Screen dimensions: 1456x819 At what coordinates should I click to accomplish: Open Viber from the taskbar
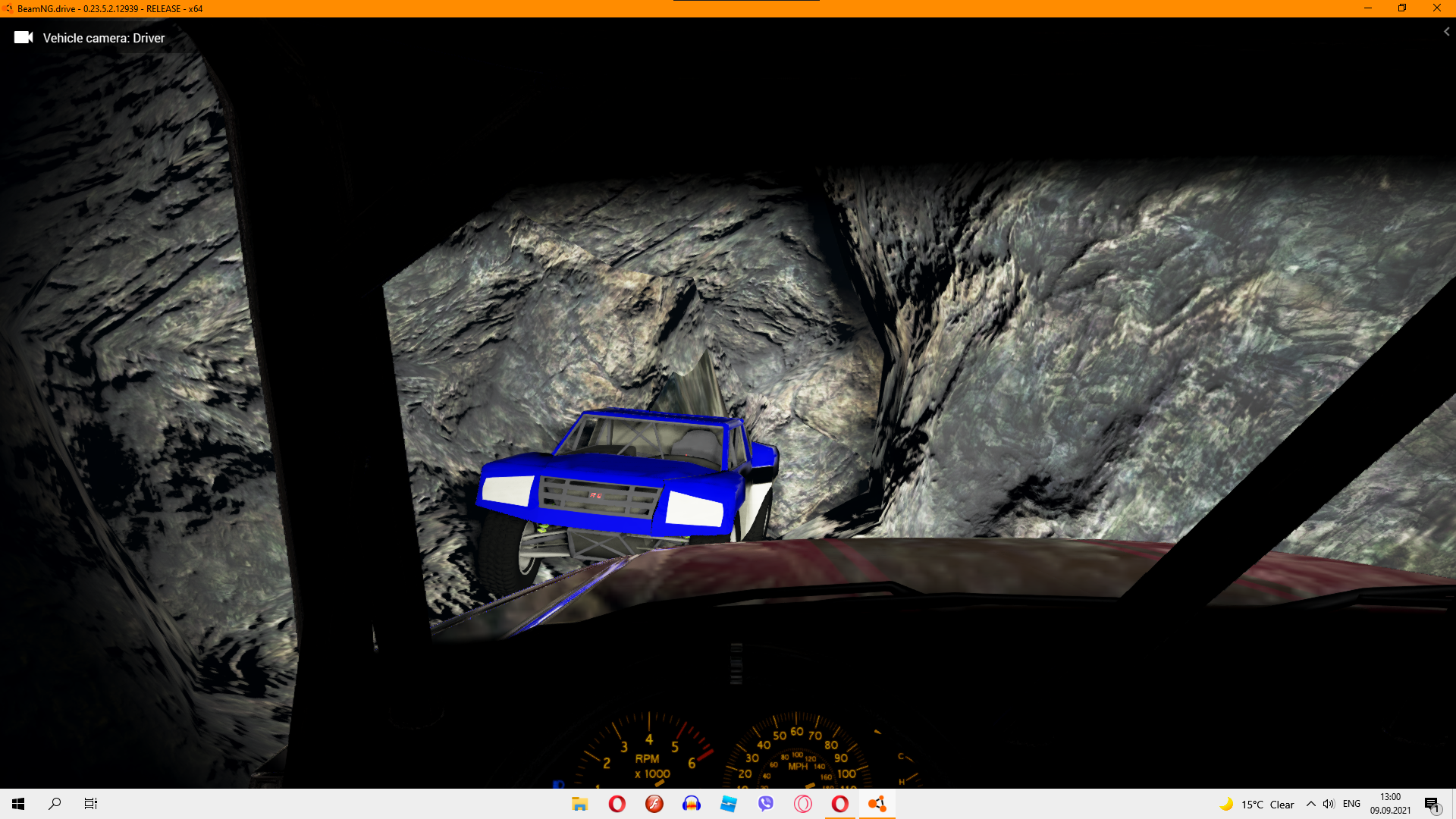coord(766,804)
